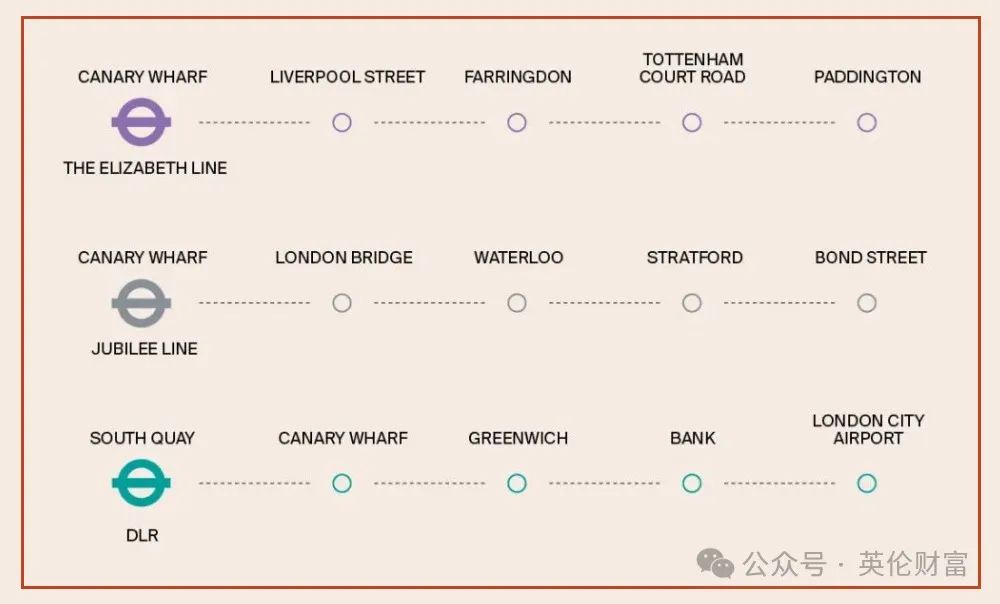Select the Liverpool Street station circle
This screenshot has height=604, width=1000.
pos(342,122)
